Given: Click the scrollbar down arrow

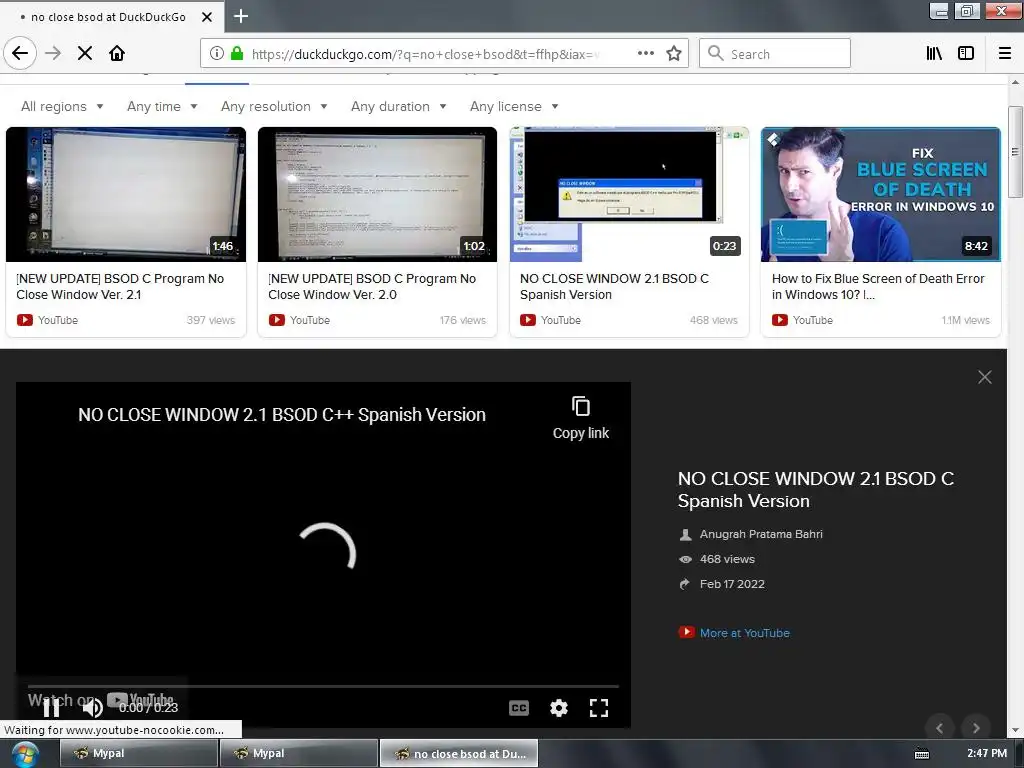Looking at the screenshot, I should tap(1015, 731).
